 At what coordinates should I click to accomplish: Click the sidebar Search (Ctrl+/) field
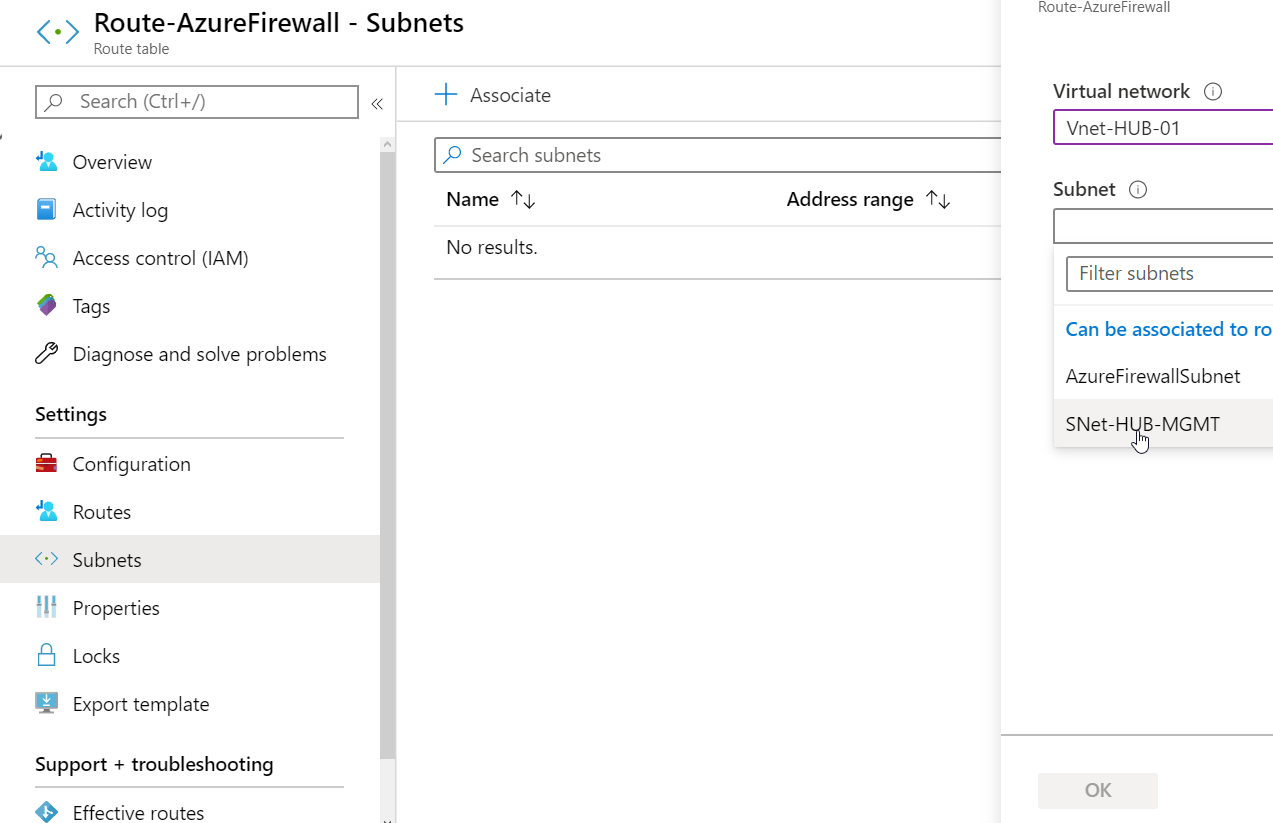[x=197, y=102]
